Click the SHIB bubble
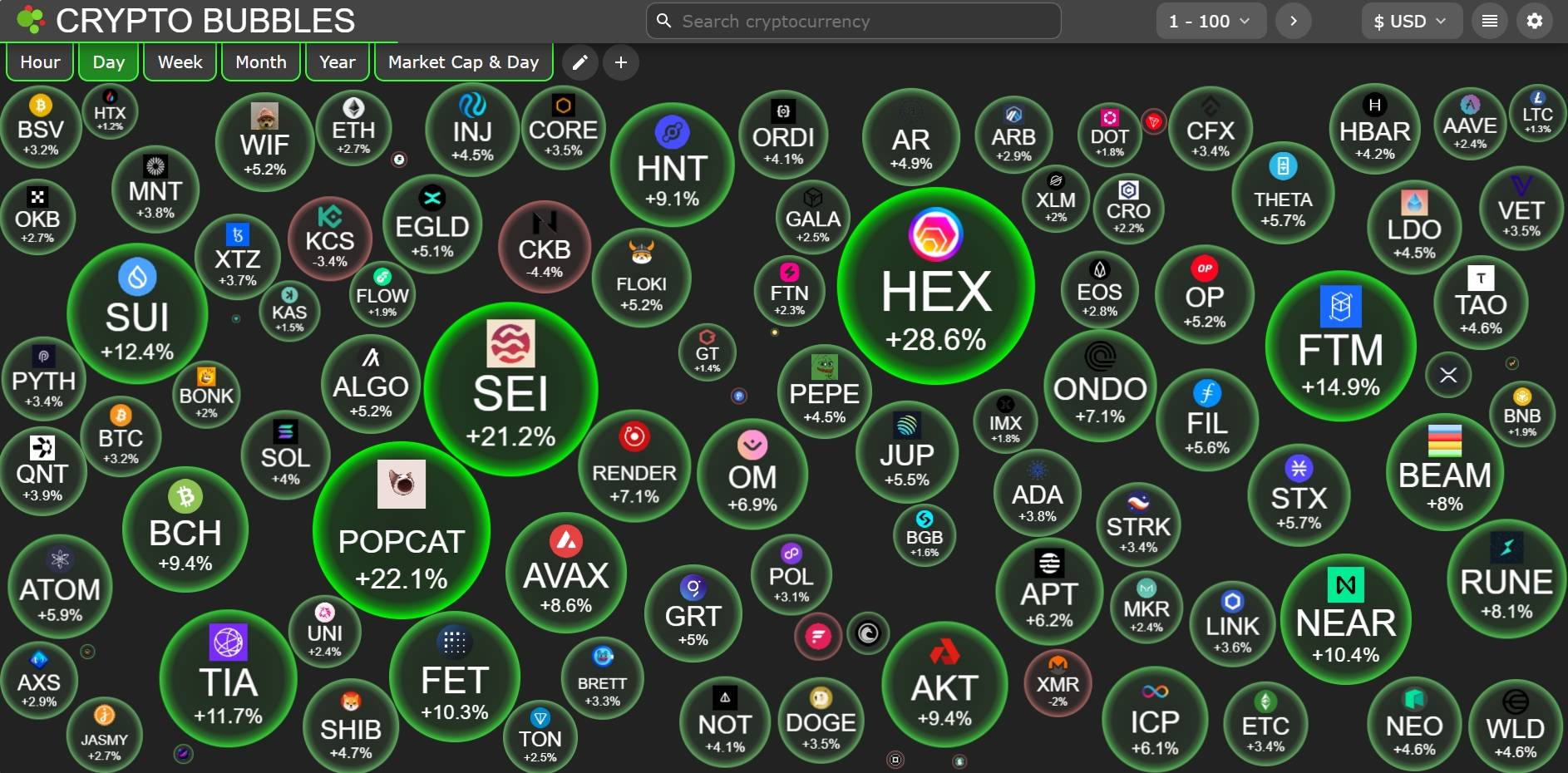1568x773 pixels. point(351,726)
